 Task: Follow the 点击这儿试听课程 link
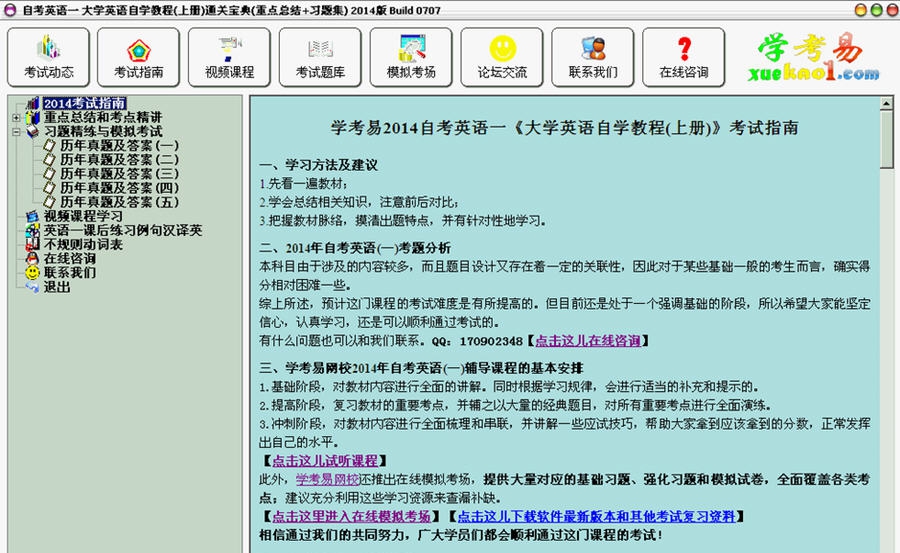(325, 461)
